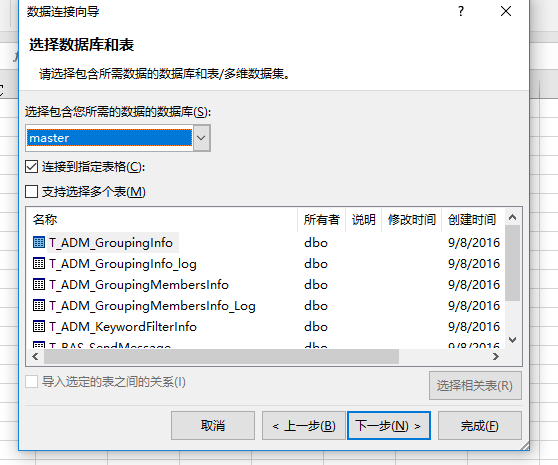Uncheck the 连接到指定表格 checkbox
The height and width of the screenshot is (465, 558).
(x=32, y=167)
